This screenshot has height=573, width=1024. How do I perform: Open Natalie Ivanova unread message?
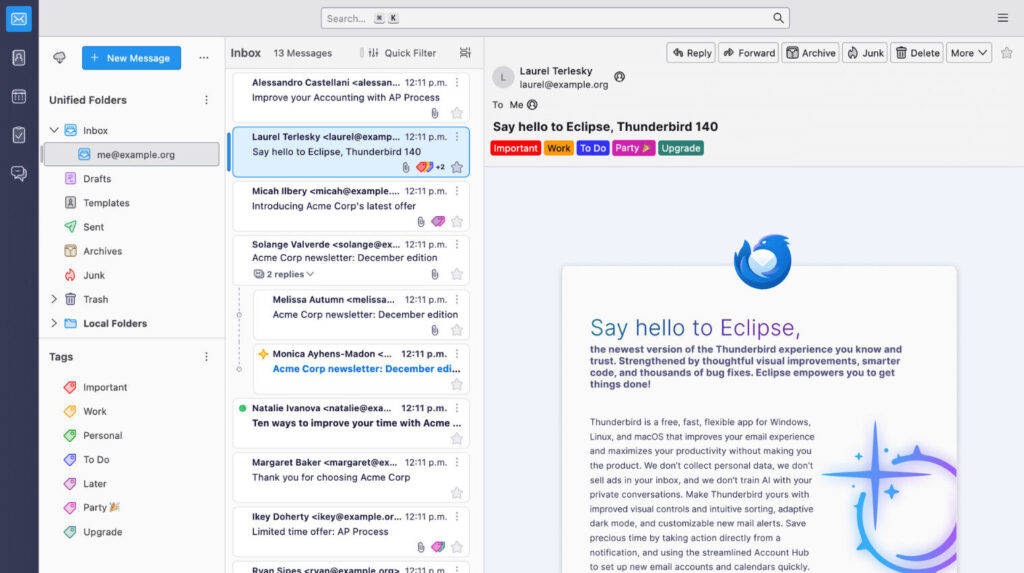coord(351,423)
